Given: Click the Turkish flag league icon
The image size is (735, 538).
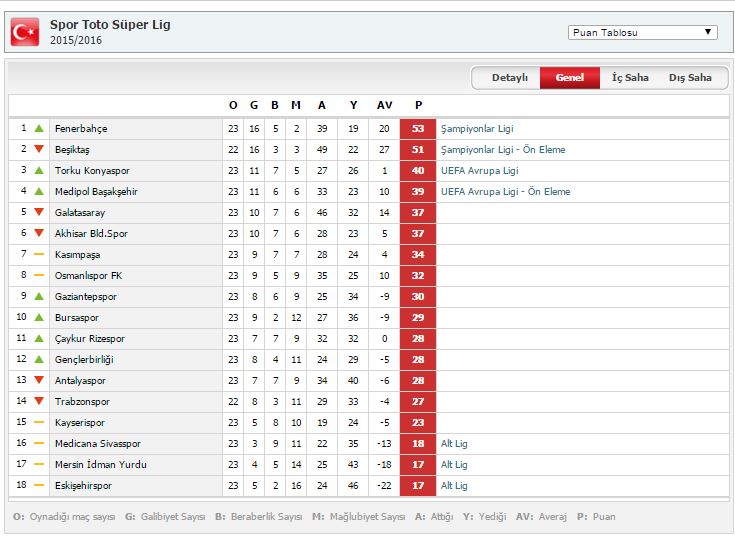Looking at the screenshot, I should (x=25, y=32).
